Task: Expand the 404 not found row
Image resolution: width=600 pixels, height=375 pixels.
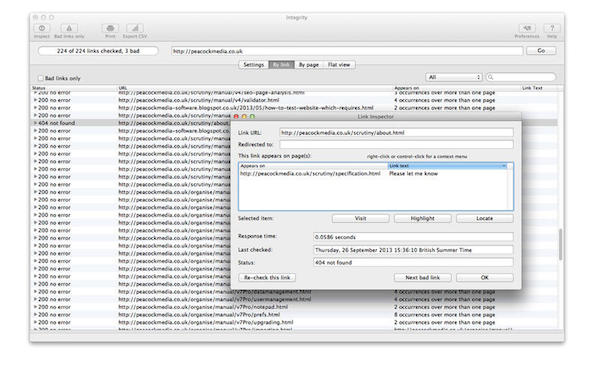Action: tap(35, 123)
